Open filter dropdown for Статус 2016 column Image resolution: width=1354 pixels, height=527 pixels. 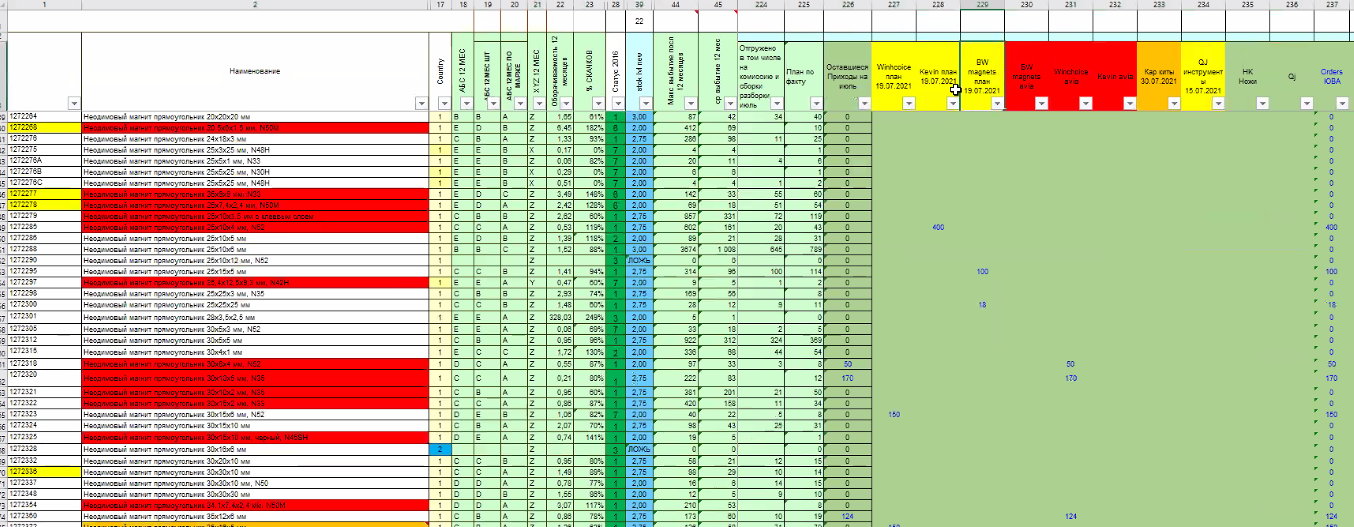coord(616,104)
